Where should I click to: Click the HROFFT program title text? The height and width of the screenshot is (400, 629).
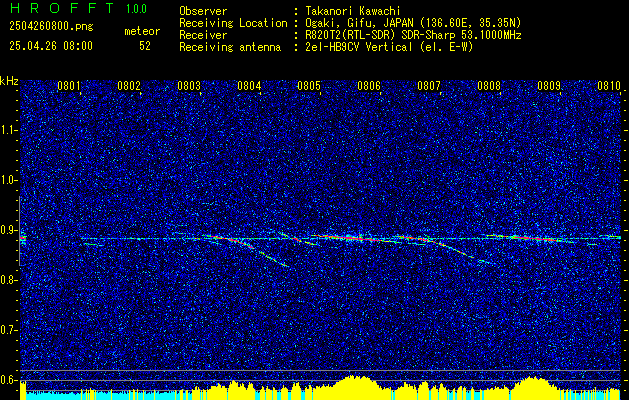click(x=61, y=8)
